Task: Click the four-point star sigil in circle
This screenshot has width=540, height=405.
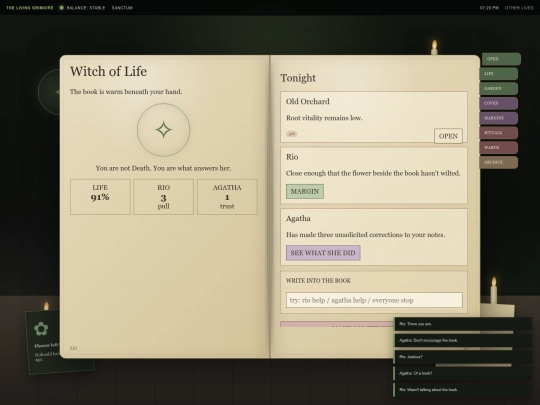Action: pos(164,130)
